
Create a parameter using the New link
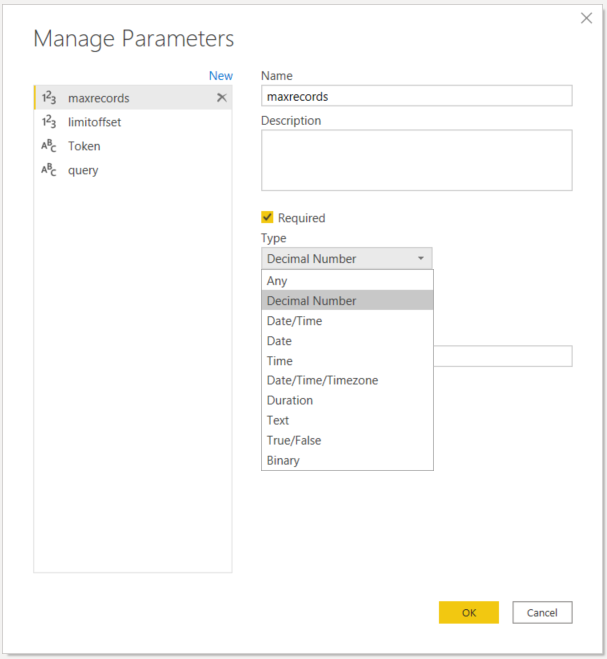221,76
